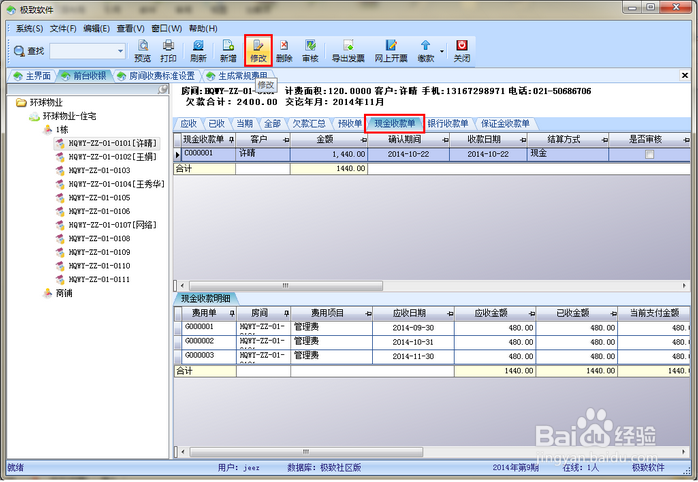Screen dimensions: 698x482
Task: Switch to the 房间收费标准设置 tab
Action: [x=156, y=76]
